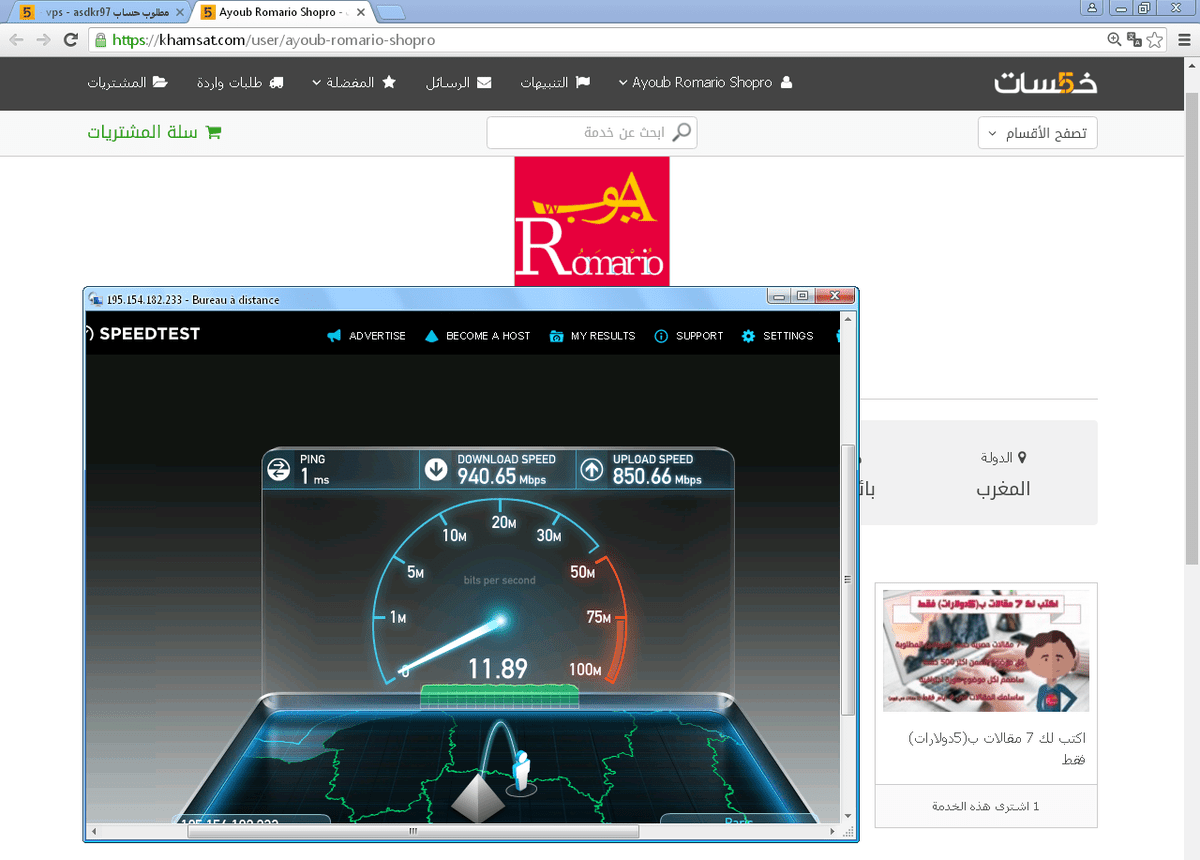Click the translate page icon

pyautogui.click(x=1134, y=40)
